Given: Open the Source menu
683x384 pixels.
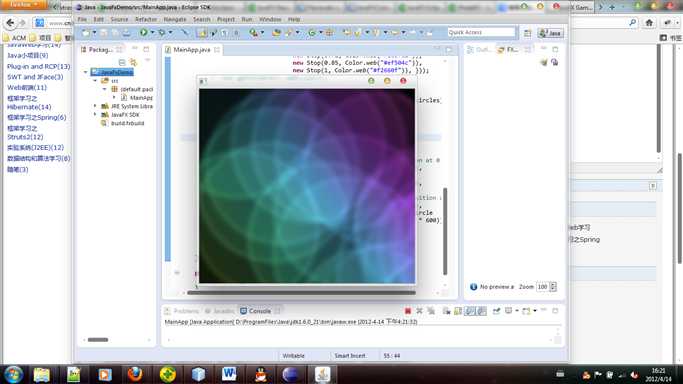Looking at the screenshot, I should [119, 19].
